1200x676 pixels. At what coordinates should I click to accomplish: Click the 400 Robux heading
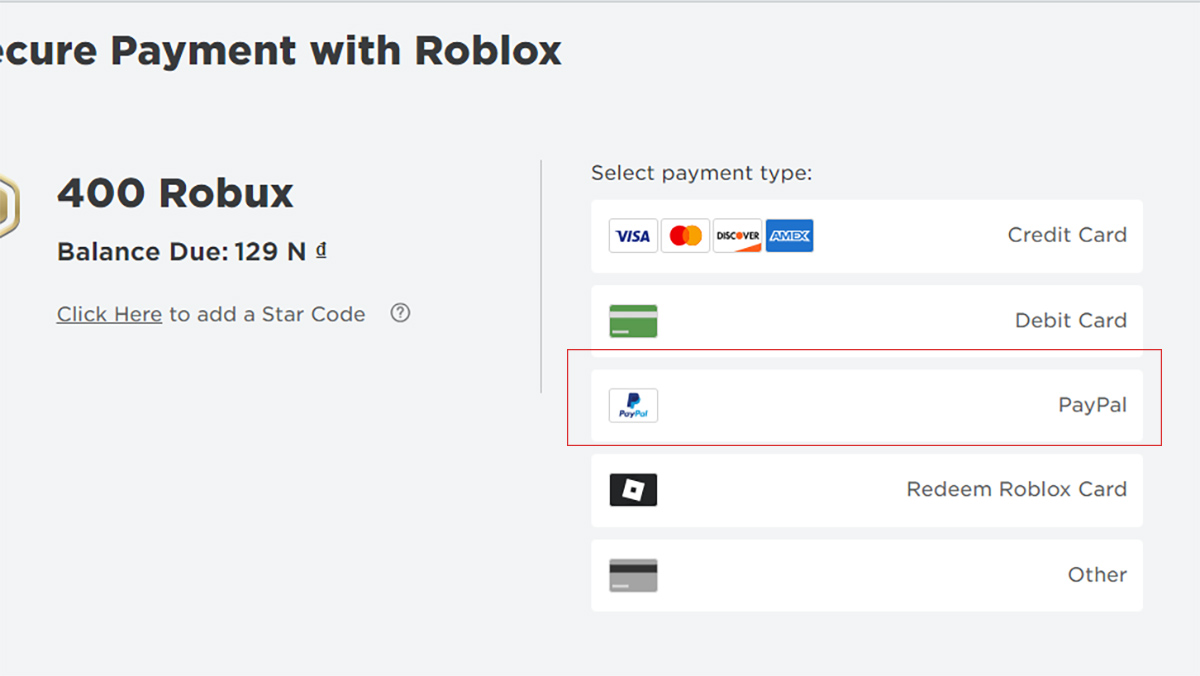tap(175, 193)
